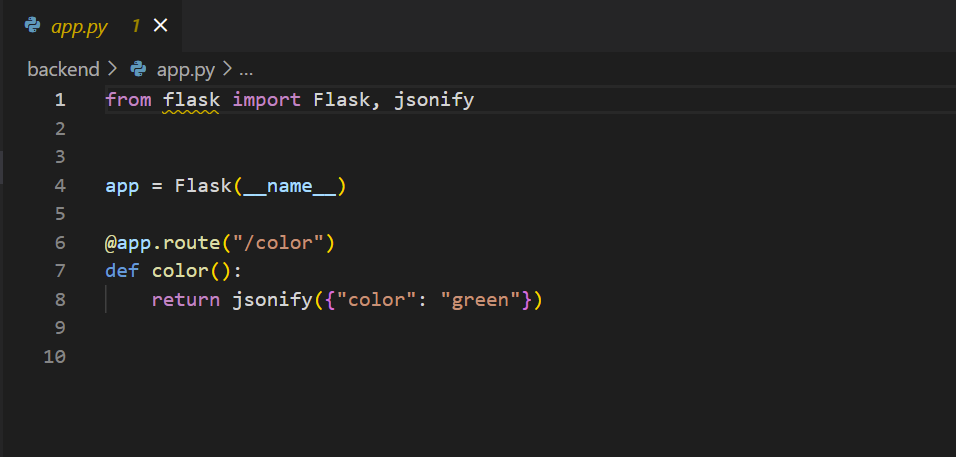The width and height of the screenshot is (956, 457).
Task: Open the app.py breadcrumb item
Action: pos(185,70)
